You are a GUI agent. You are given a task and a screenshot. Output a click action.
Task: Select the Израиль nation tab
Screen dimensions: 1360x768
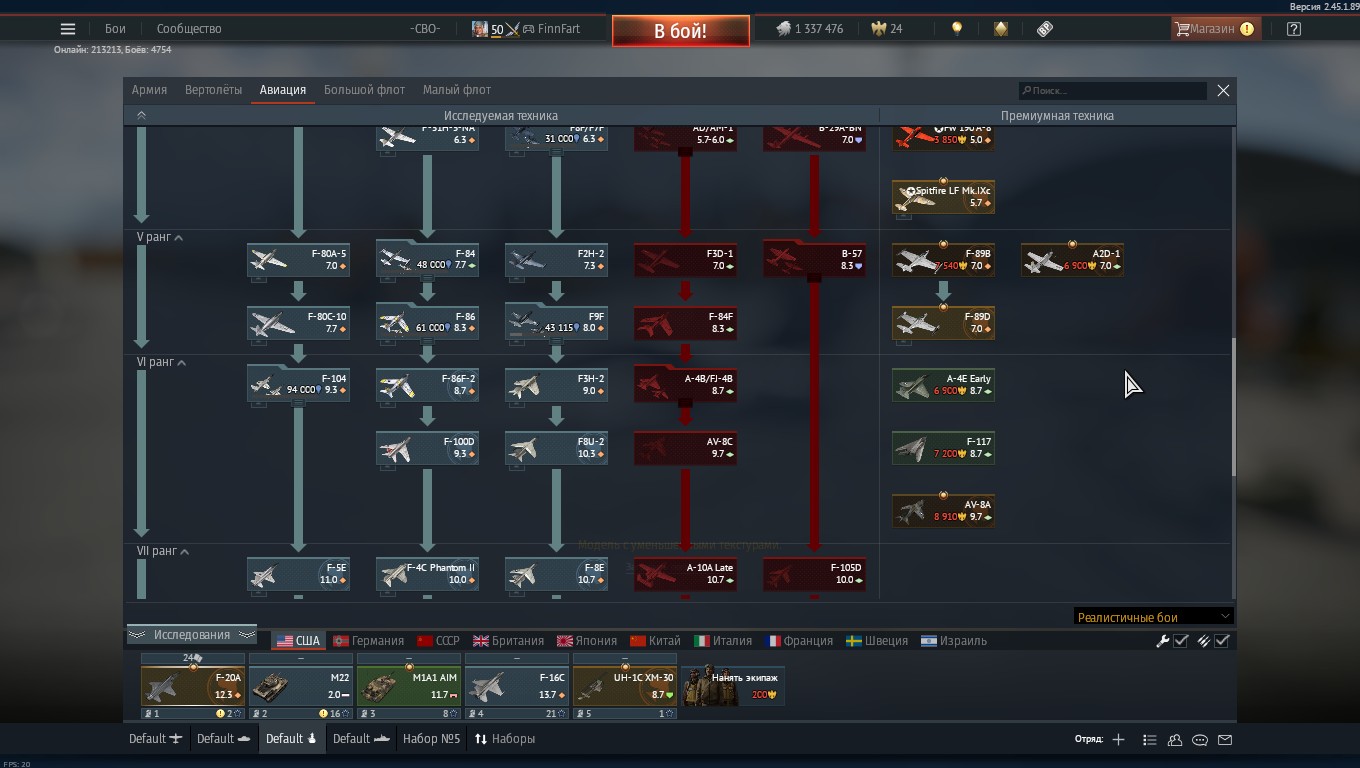(x=954, y=641)
